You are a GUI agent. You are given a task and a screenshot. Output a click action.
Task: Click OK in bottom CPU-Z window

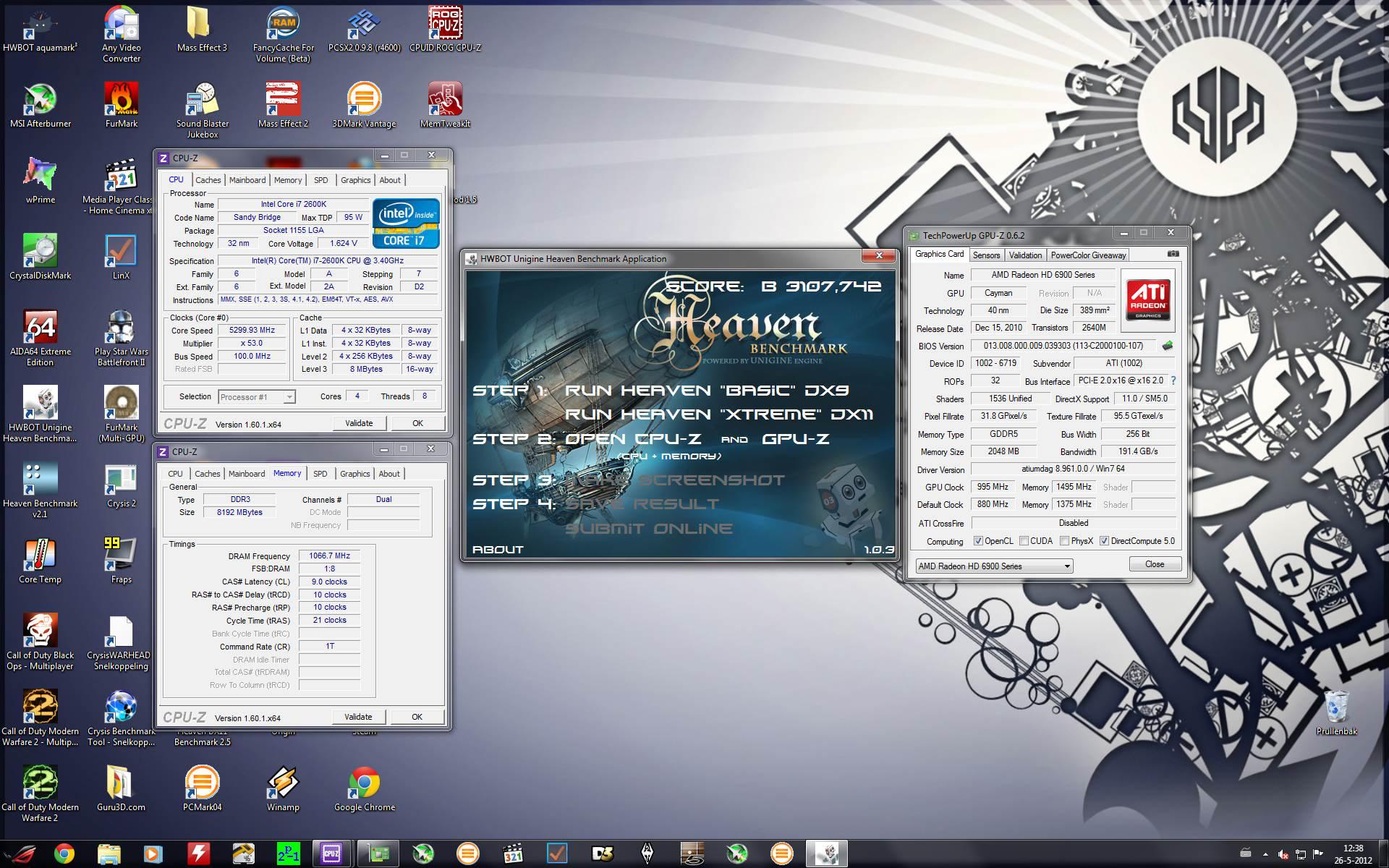point(417,717)
